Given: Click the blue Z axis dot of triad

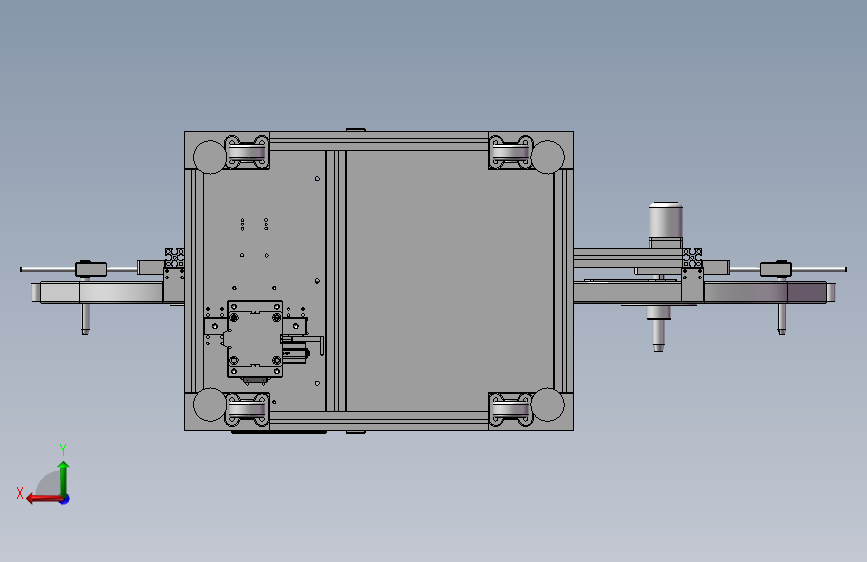Looking at the screenshot, I should pos(65,500).
